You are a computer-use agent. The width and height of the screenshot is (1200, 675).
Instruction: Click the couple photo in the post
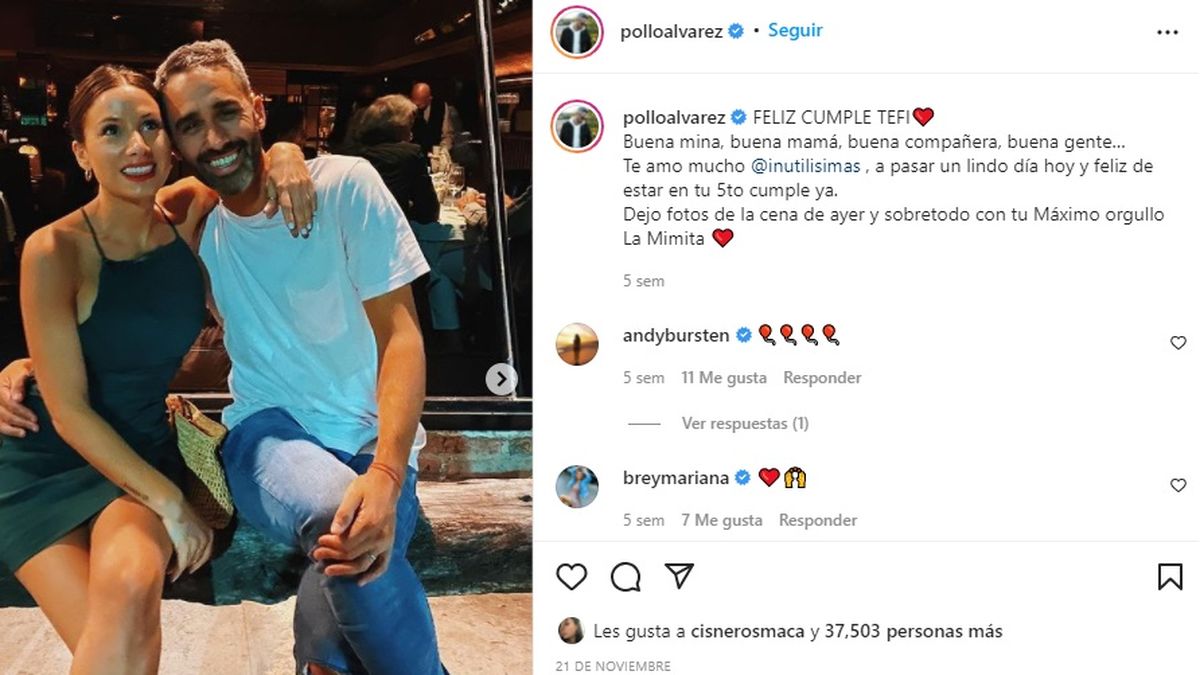click(x=266, y=337)
